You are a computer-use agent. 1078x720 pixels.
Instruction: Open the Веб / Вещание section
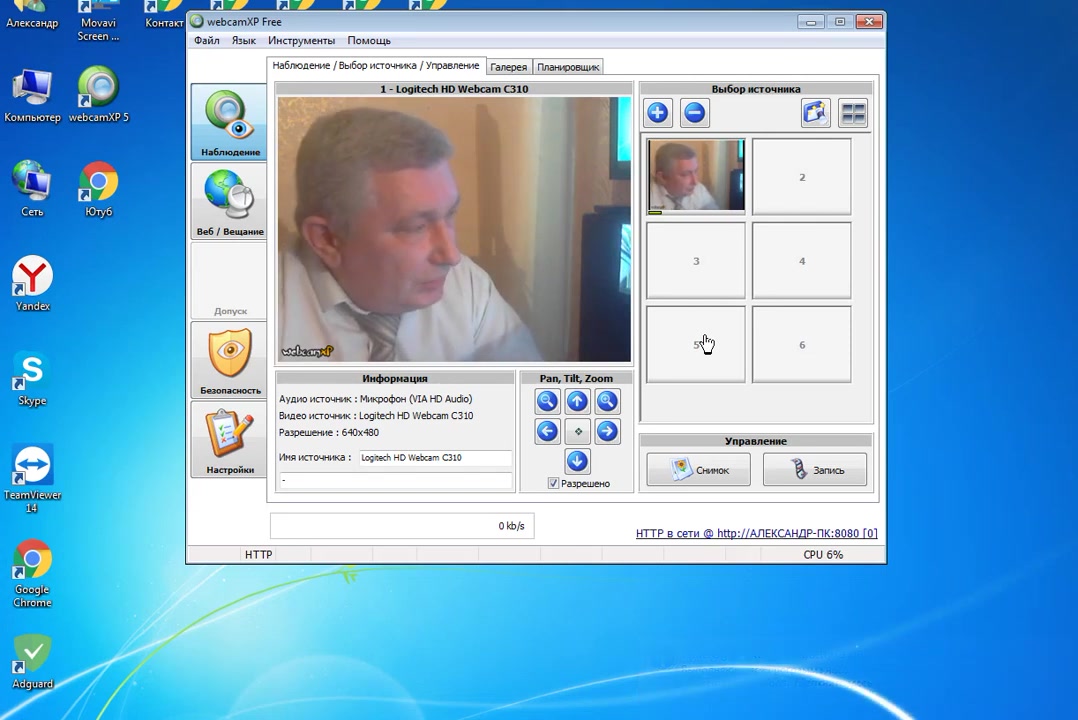pos(229,201)
